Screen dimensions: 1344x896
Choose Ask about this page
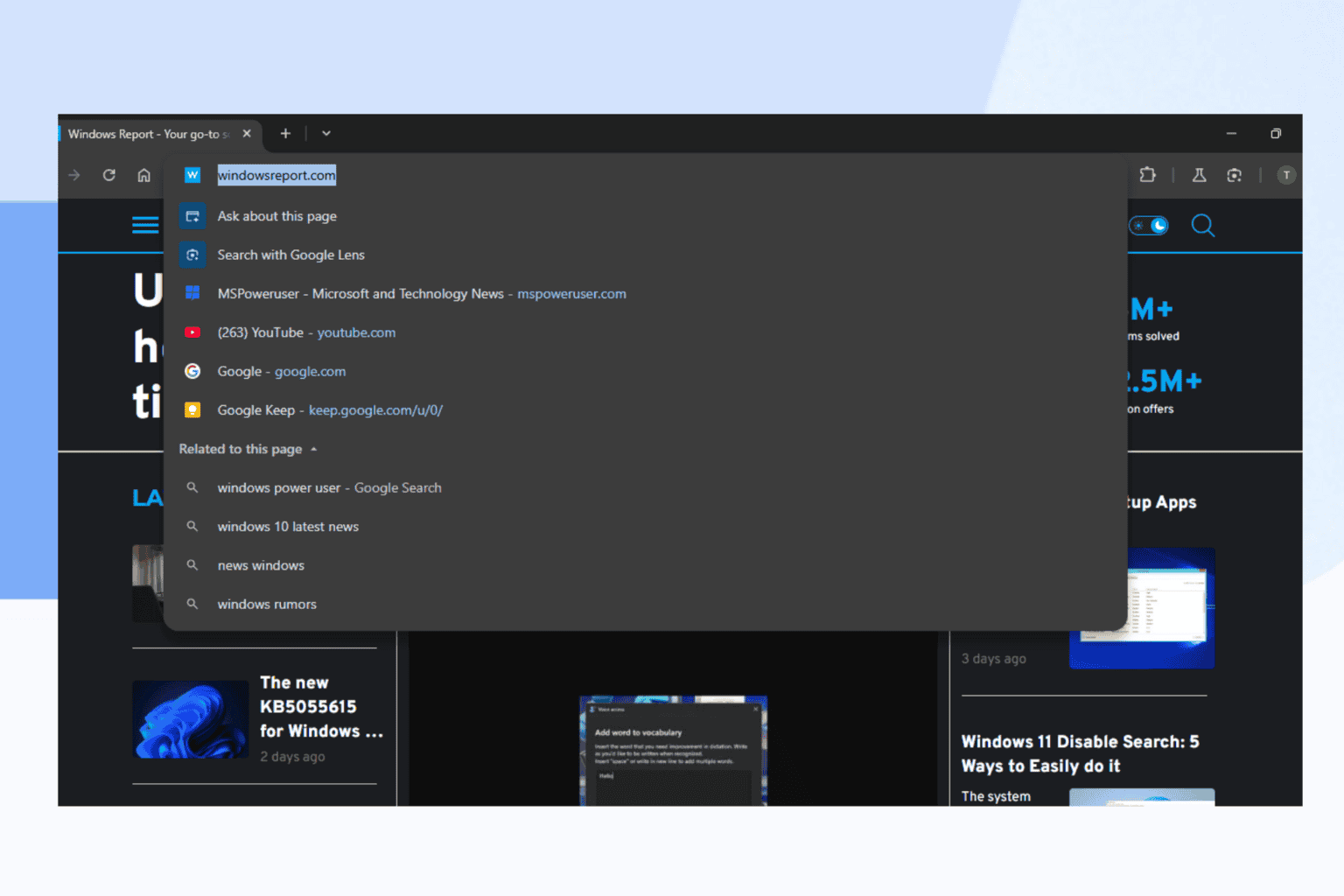click(x=645, y=216)
